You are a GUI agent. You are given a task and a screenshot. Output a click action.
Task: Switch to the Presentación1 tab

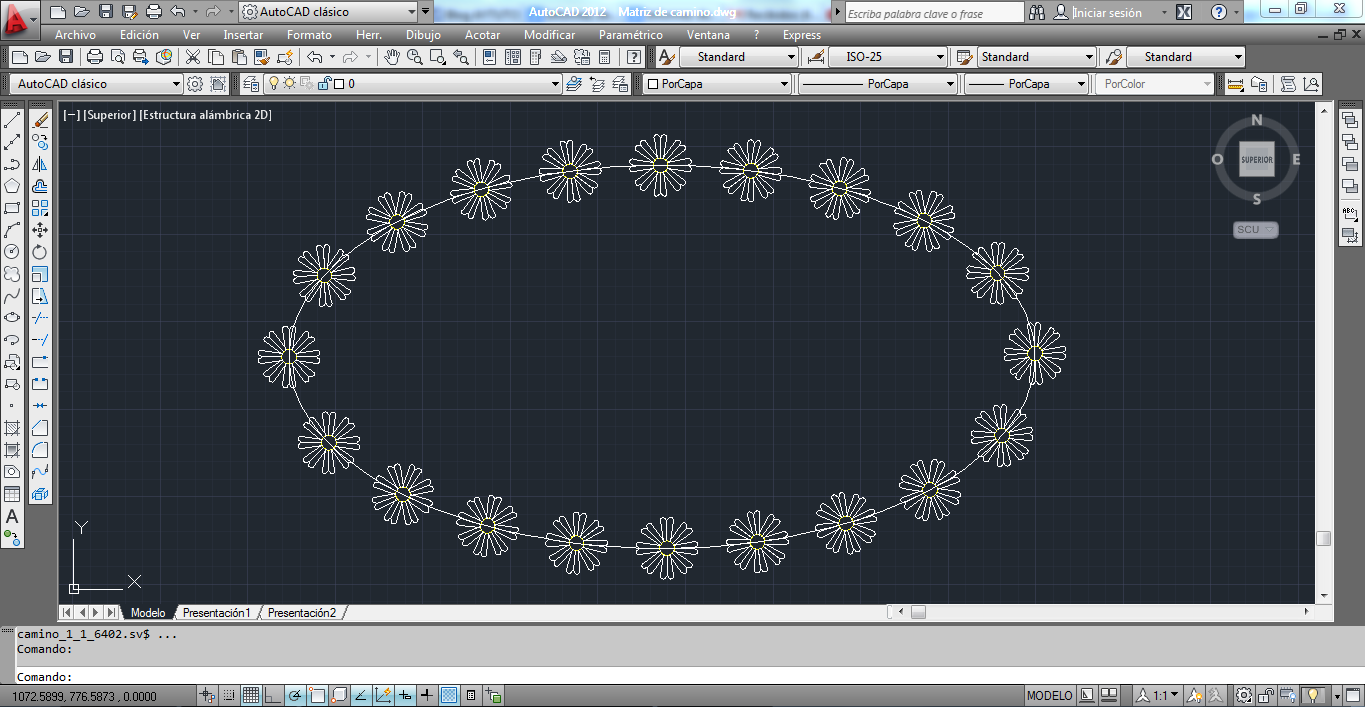click(216, 612)
